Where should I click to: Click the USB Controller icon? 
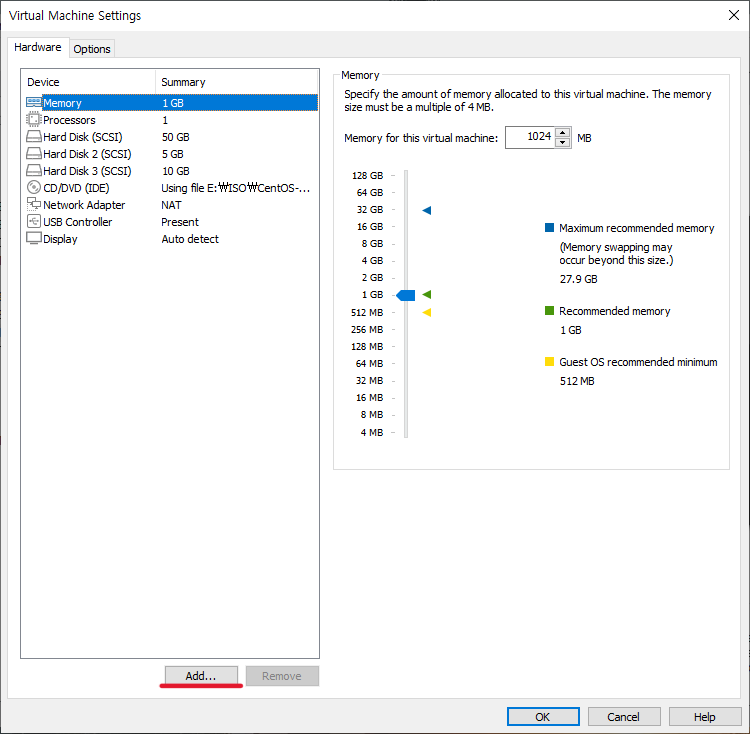coord(33,221)
